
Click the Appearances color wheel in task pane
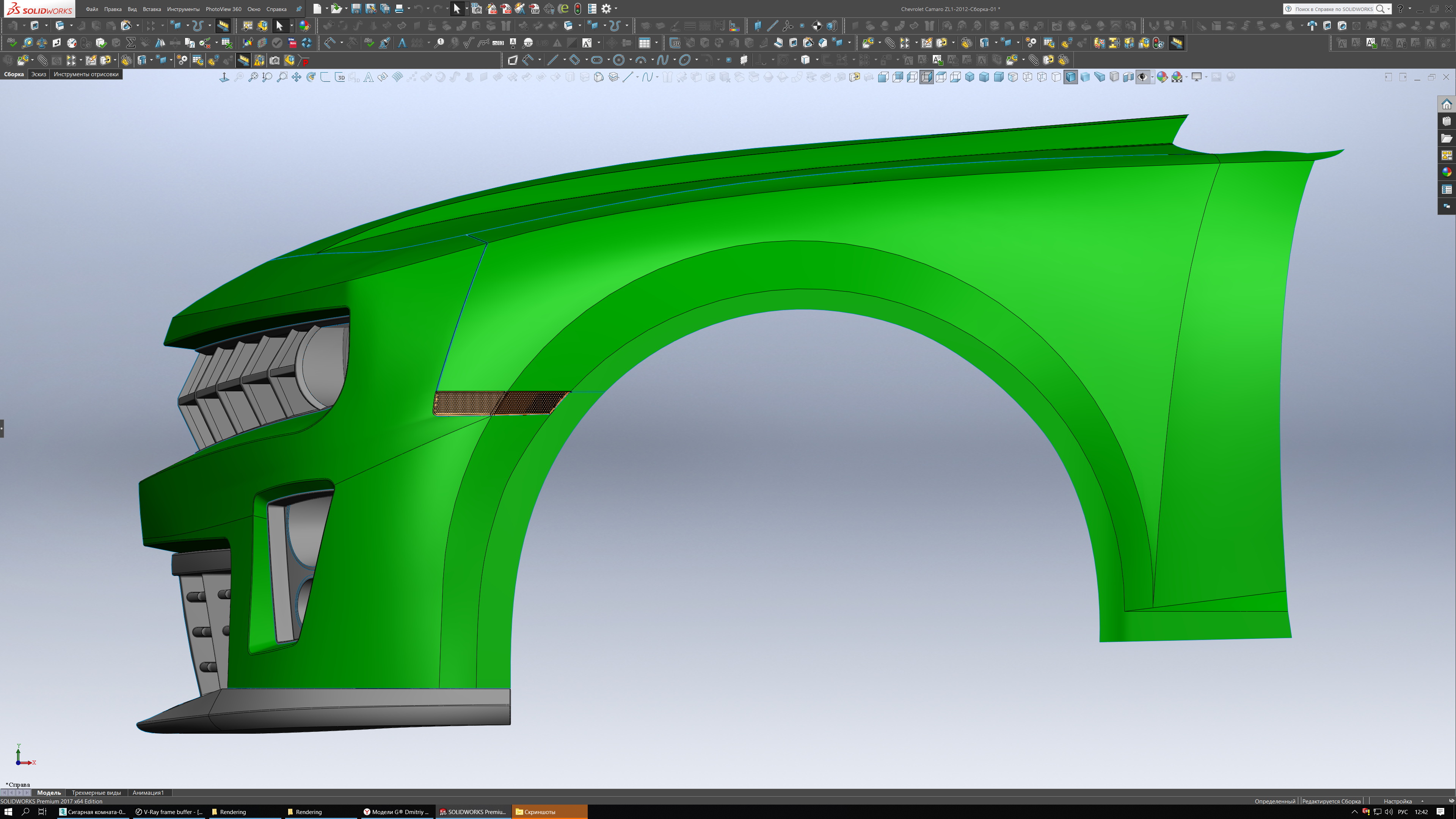coord(1447,173)
